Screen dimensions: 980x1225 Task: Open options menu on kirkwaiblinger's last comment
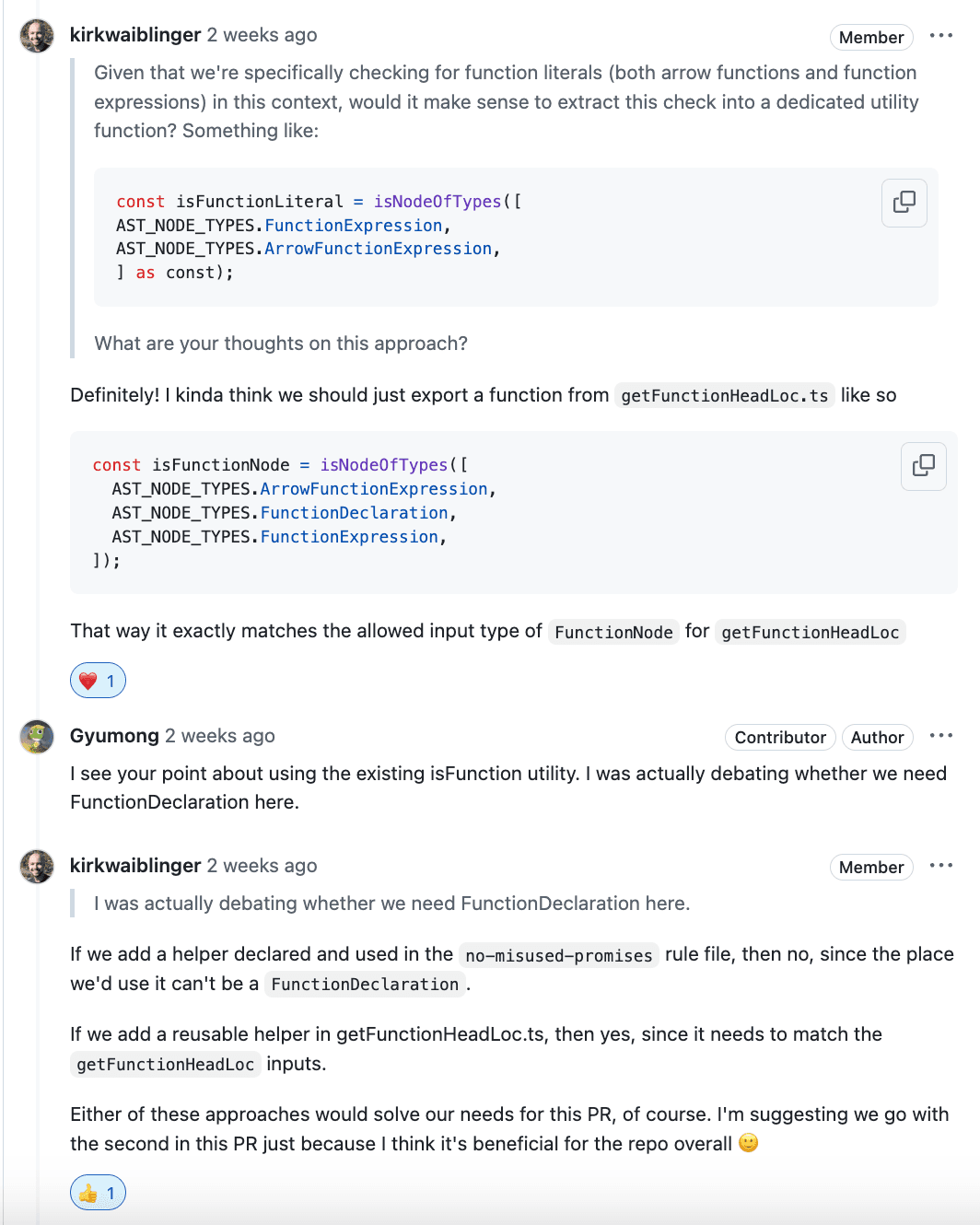[x=941, y=865]
